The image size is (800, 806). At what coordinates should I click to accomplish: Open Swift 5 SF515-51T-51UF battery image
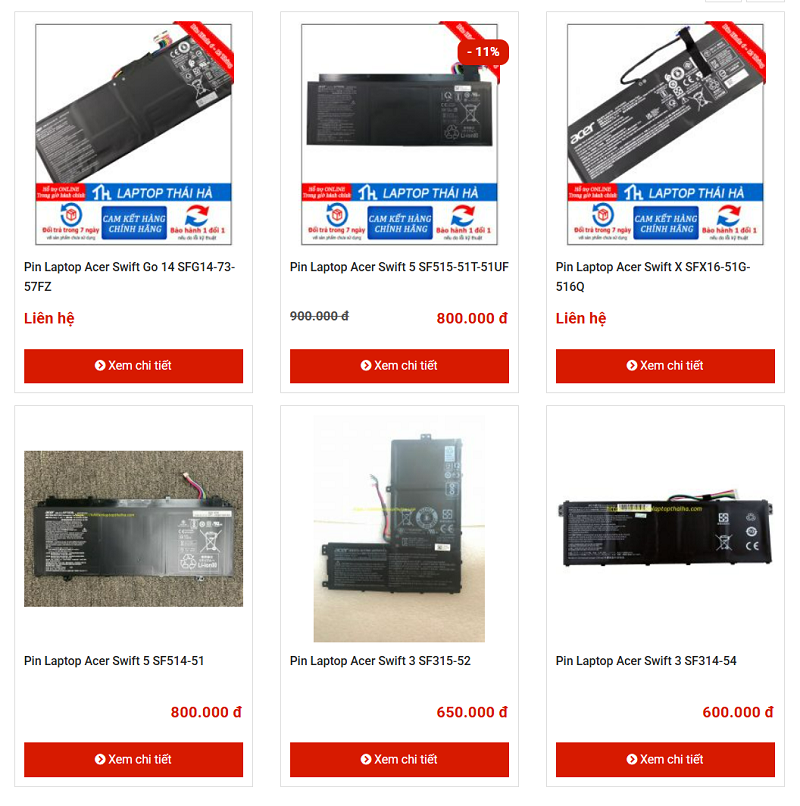coord(399,134)
